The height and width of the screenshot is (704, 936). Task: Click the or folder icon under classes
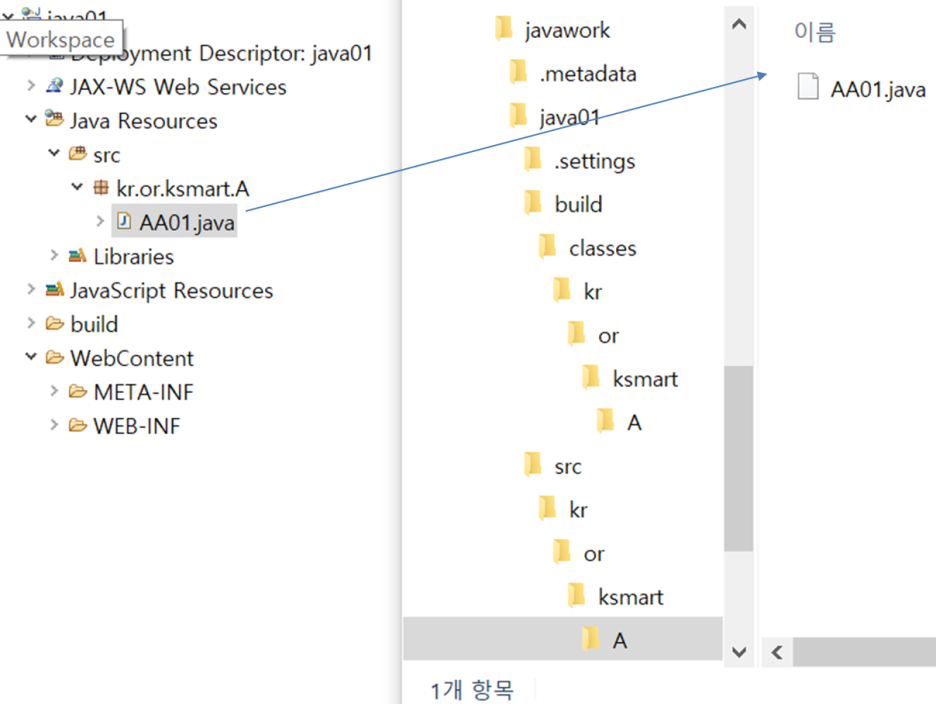tap(576, 333)
